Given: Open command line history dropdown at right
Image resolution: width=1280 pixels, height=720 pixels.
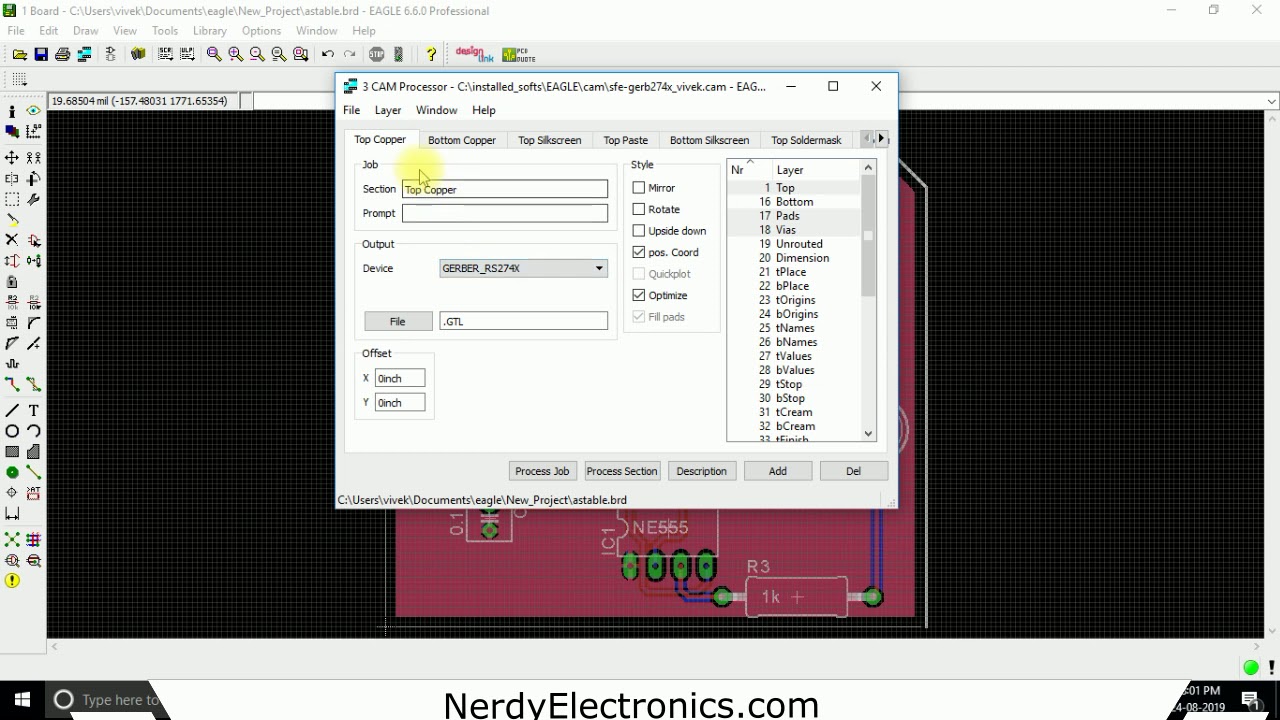Looking at the screenshot, I should pos(1272,101).
